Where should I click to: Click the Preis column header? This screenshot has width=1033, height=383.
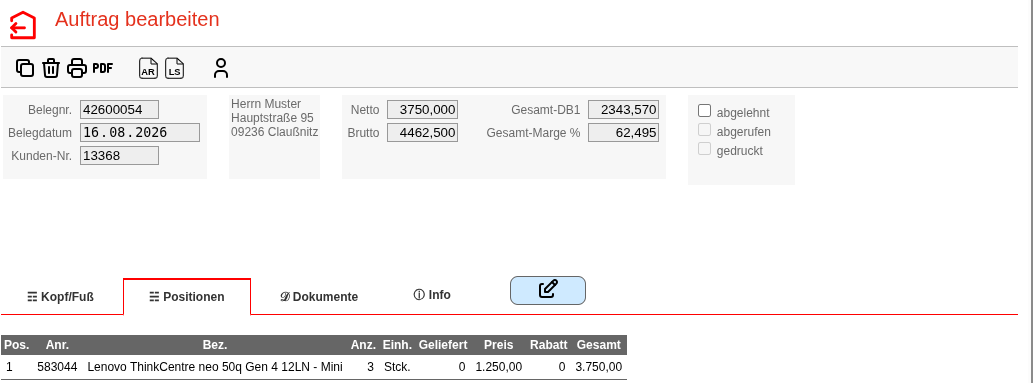[x=498, y=345]
